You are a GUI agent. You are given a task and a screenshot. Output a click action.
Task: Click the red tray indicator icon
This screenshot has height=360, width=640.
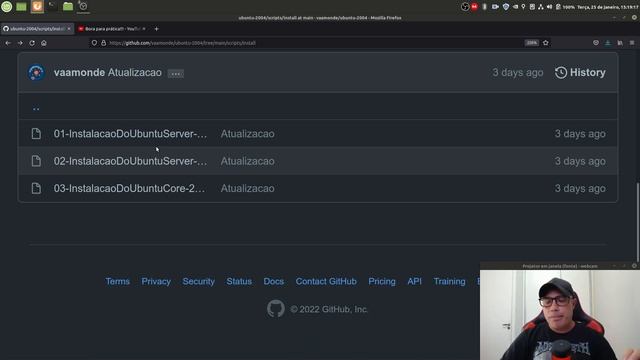(x=474, y=7)
